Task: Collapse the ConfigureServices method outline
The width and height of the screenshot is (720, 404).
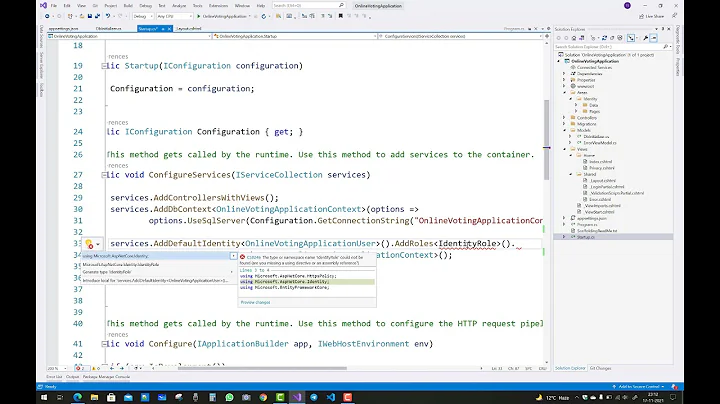Action: pyautogui.click(x=104, y=175)
